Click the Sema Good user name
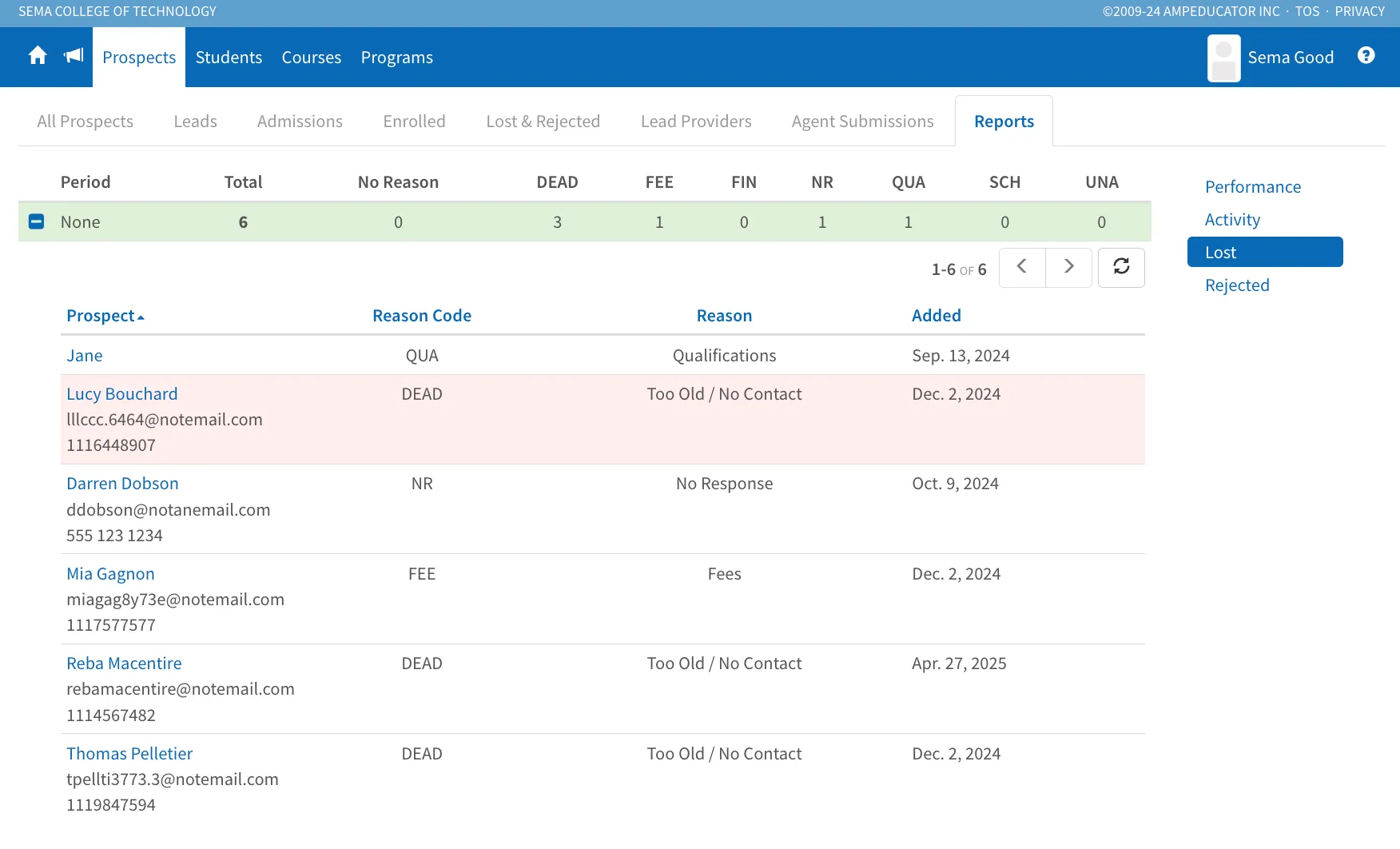The width and height of the screenshot is (1400, 849). 1291,58
